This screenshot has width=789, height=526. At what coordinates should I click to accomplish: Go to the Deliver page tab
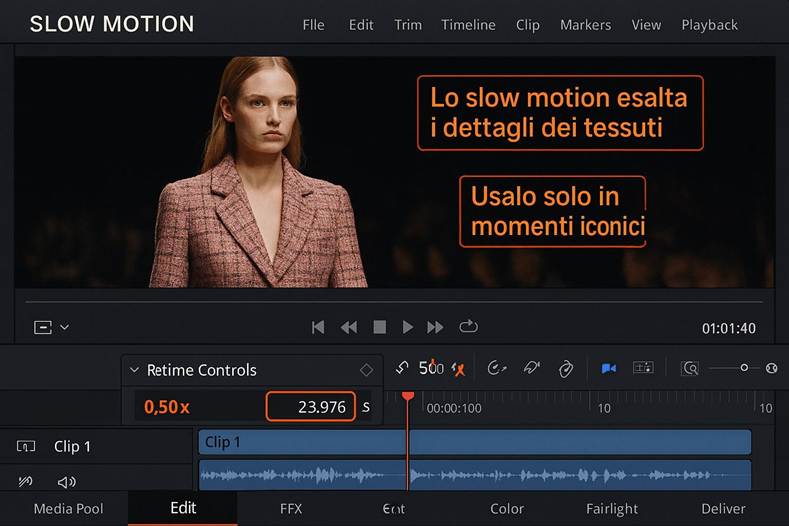tap(724, 508)
